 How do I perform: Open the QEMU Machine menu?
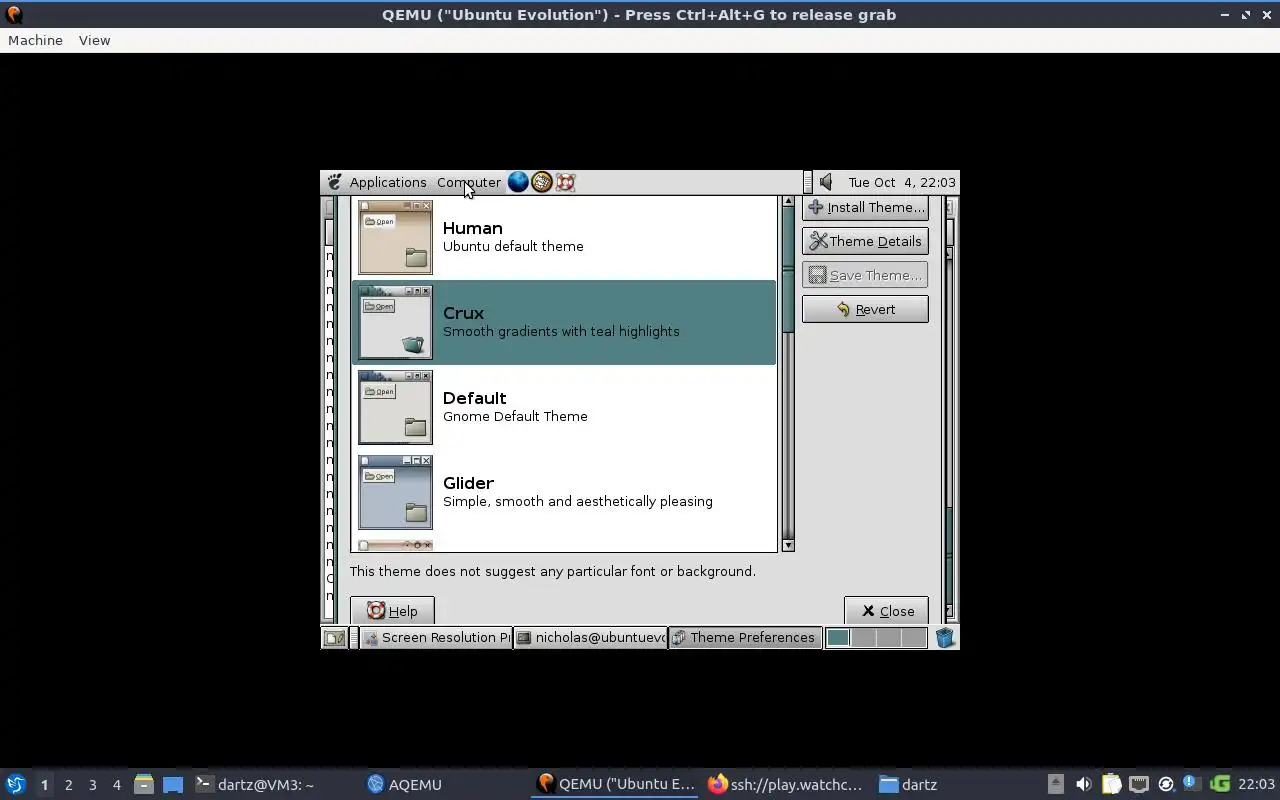pyautogui.click(x=35, y=40)
